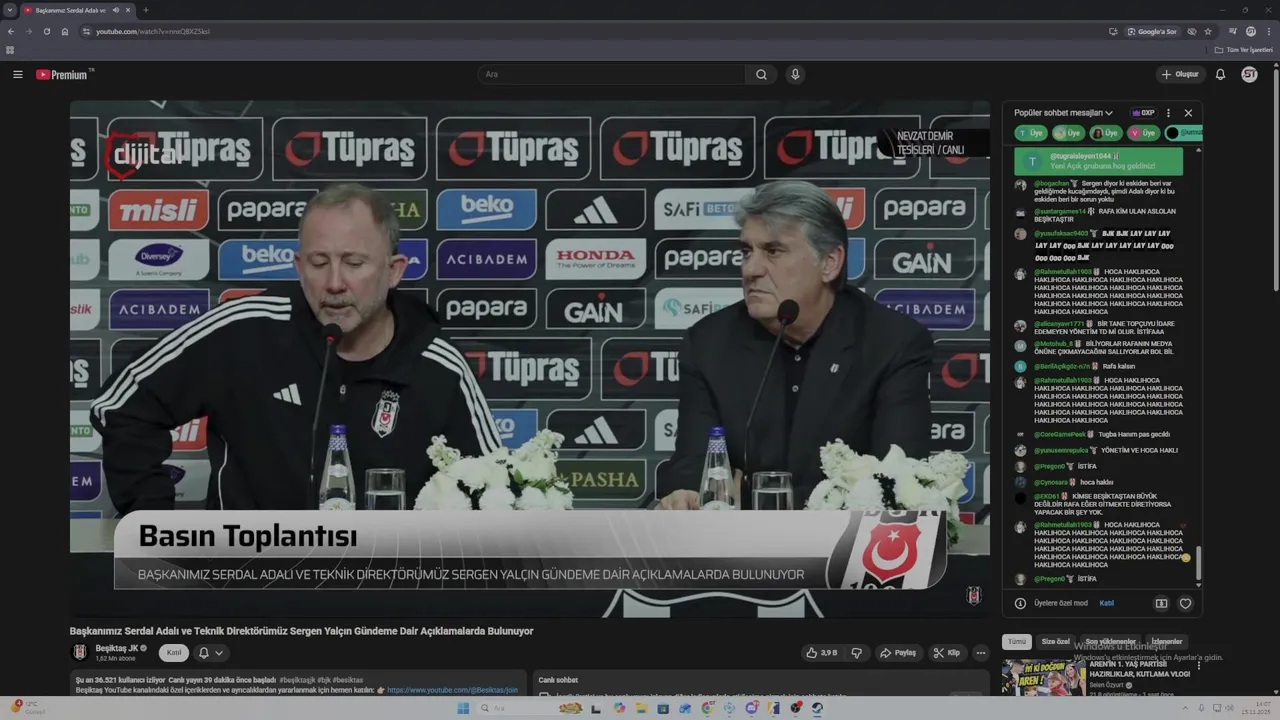Screen dimensions: 1280x720
Task: Select the Tümü filter chip
Action: pyautogui.click(x=1016, y=641)
